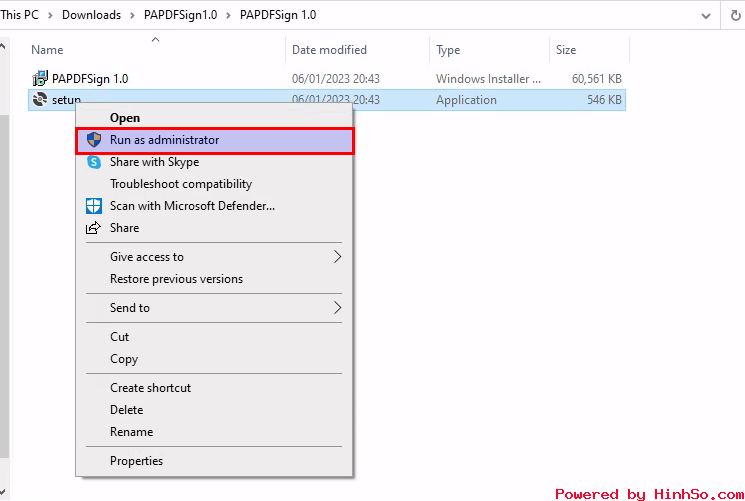Click the 60,561 KB size cell
Image resolution: width=745 pixels, height=501 pixels.
tap(597, 78)
